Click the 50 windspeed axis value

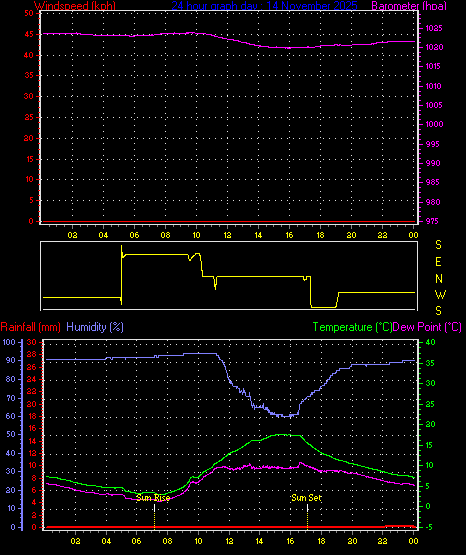pyautogui.click(x=29, y=13)
